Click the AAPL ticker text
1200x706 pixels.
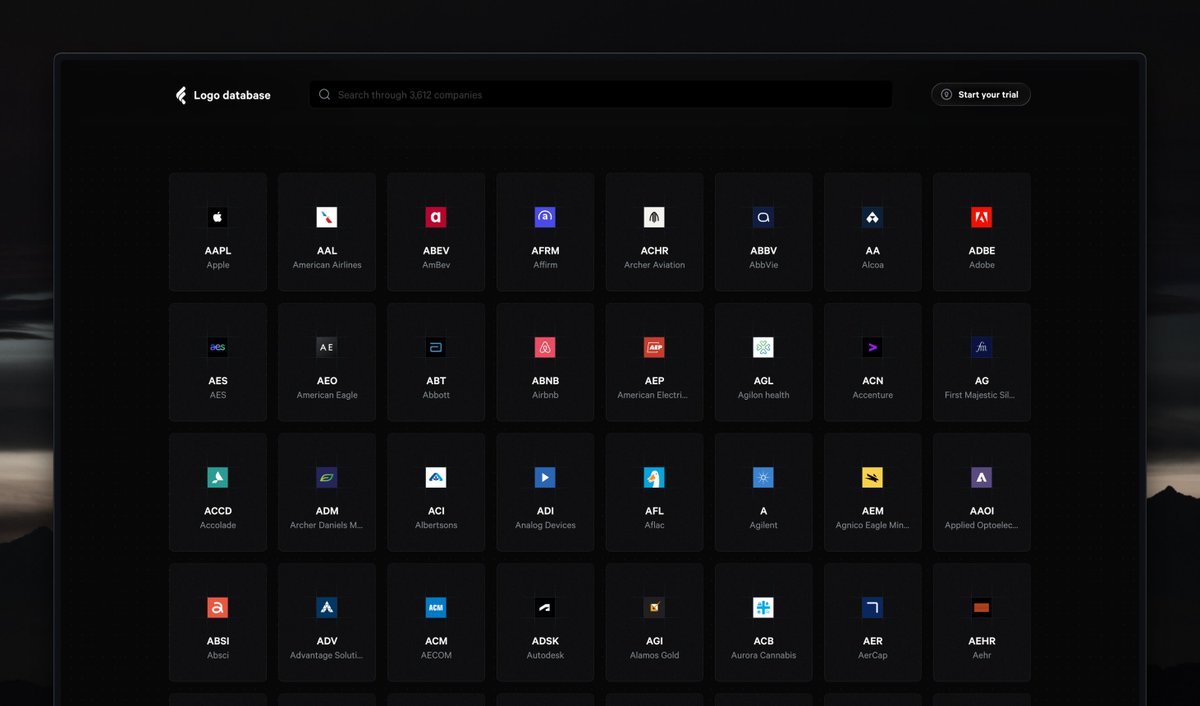point(218,251)
